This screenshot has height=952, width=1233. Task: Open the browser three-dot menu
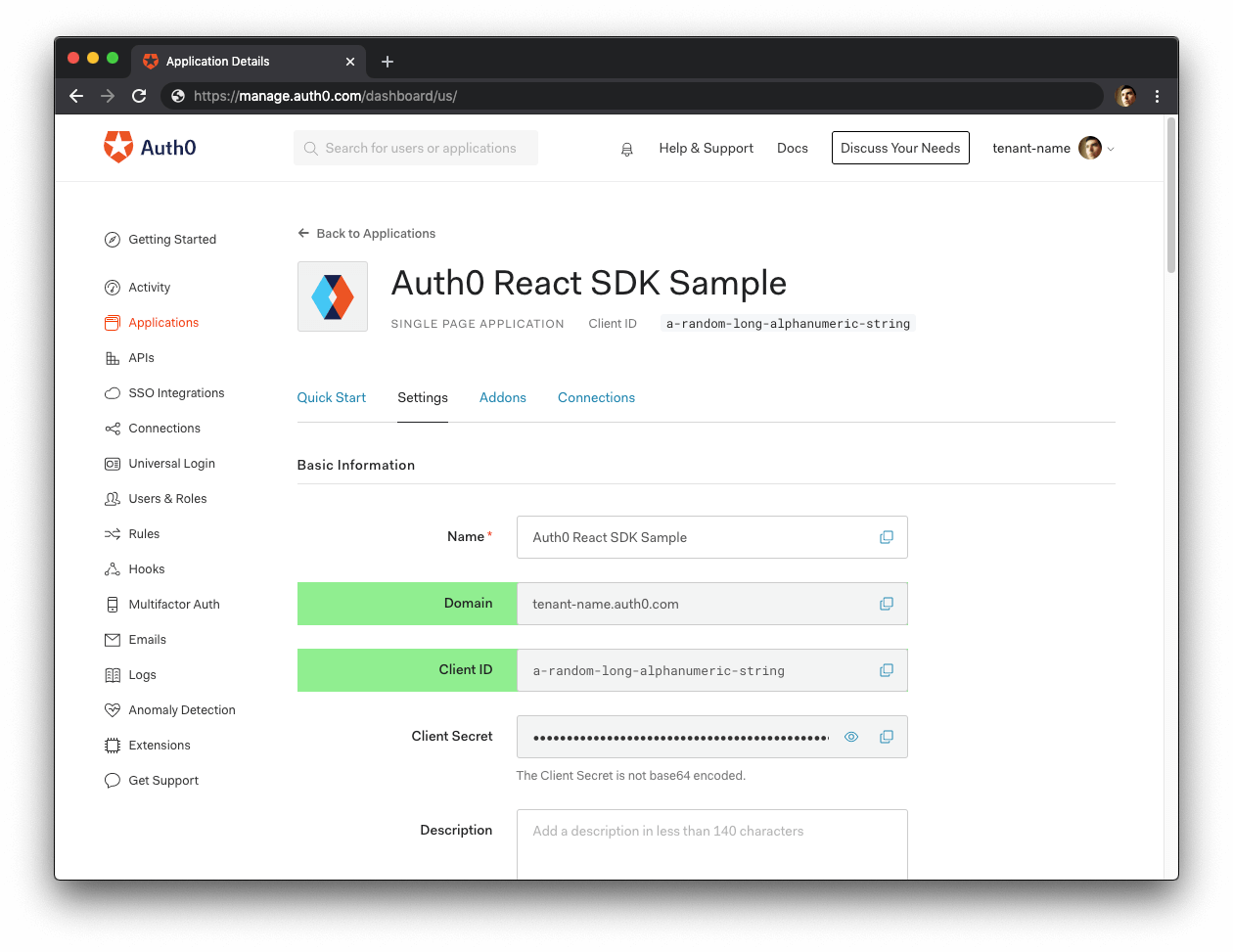point(1157,96)
